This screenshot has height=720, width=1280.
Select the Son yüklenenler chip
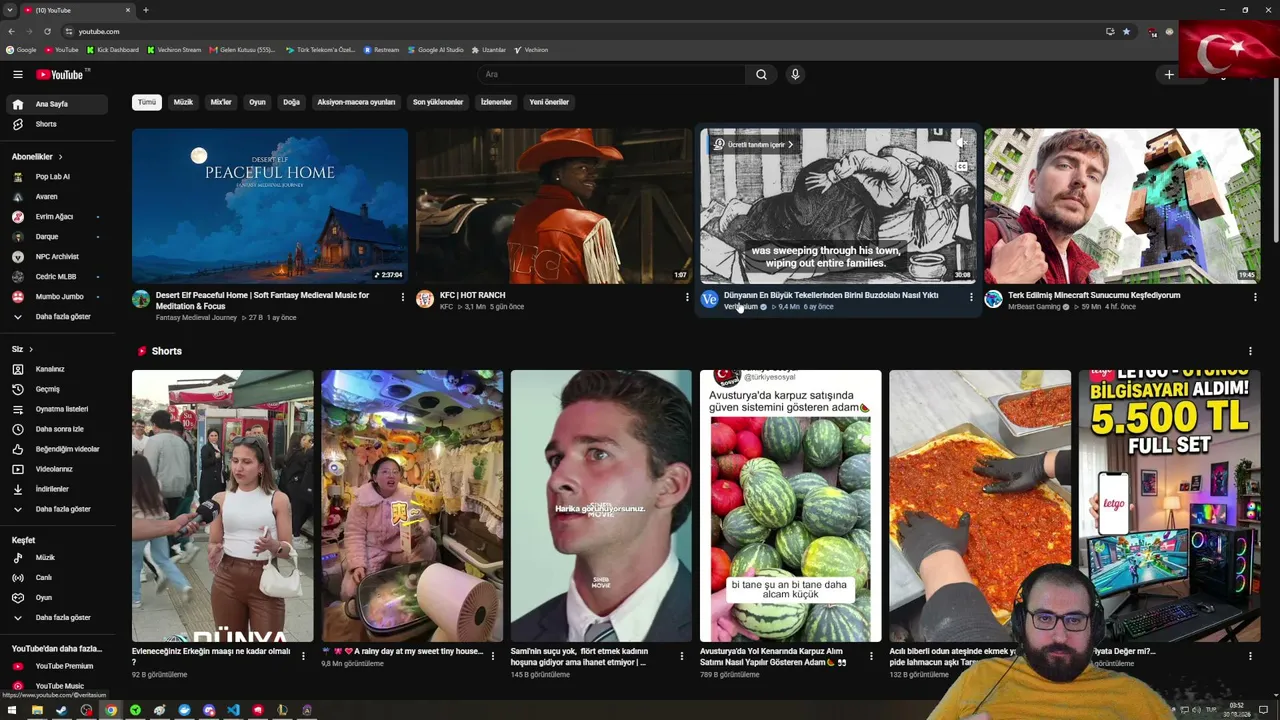point(438,102)
